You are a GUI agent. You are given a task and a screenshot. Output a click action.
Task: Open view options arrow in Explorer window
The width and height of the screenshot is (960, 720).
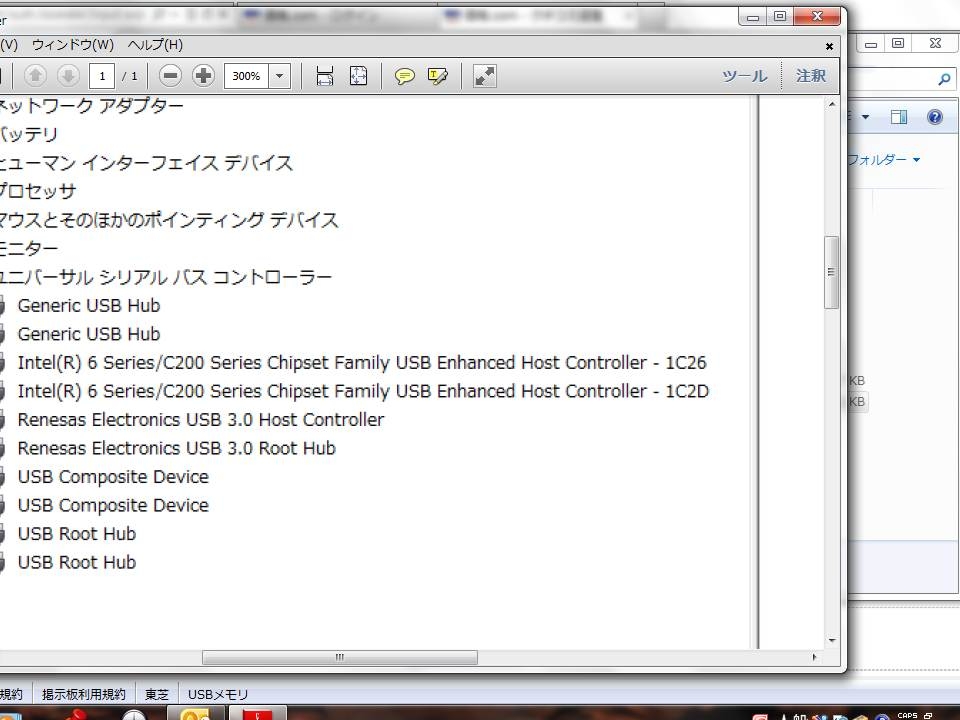pos(865,117)
